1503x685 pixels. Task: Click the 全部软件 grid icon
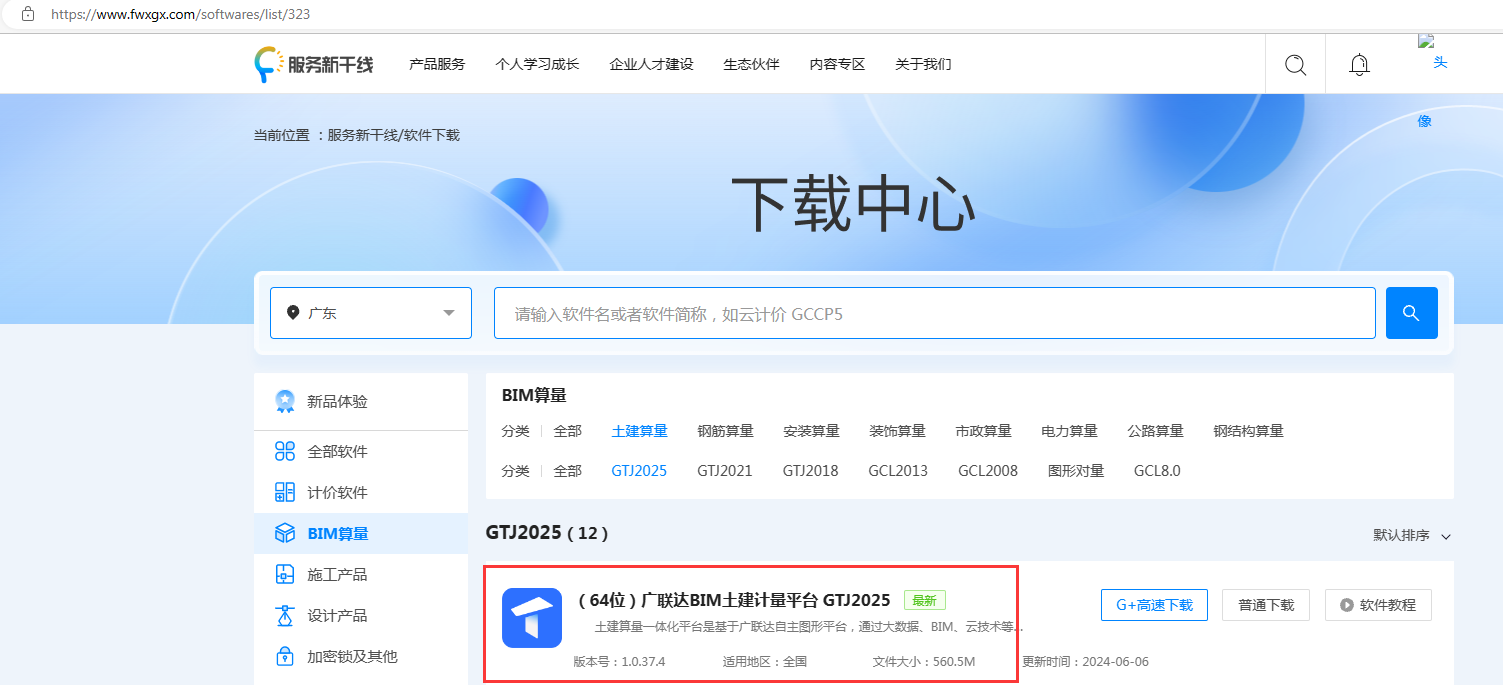click(285, 451)
